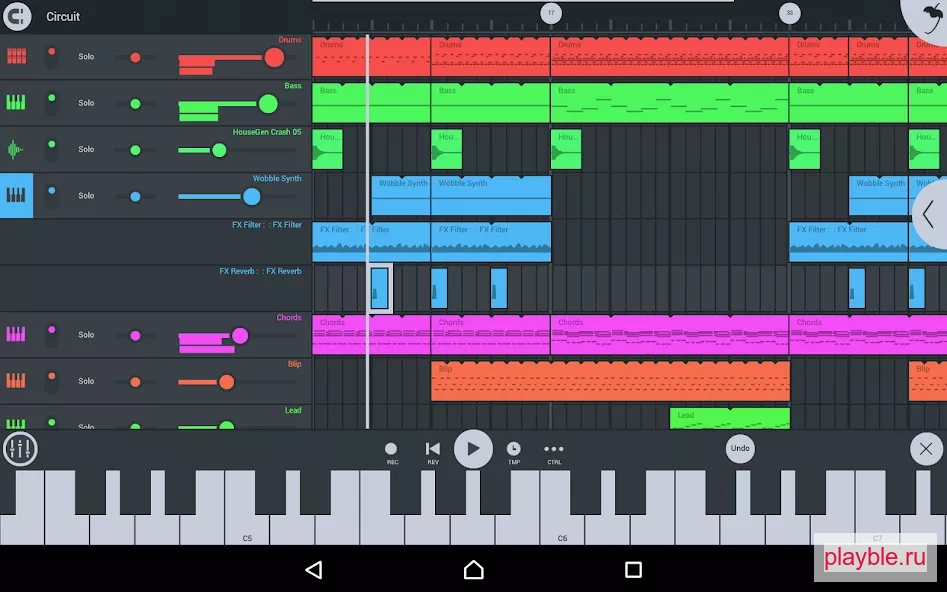Solo the Blip track
The height and width of the screenshot is (592, 947).
click(x=86, y=381)
